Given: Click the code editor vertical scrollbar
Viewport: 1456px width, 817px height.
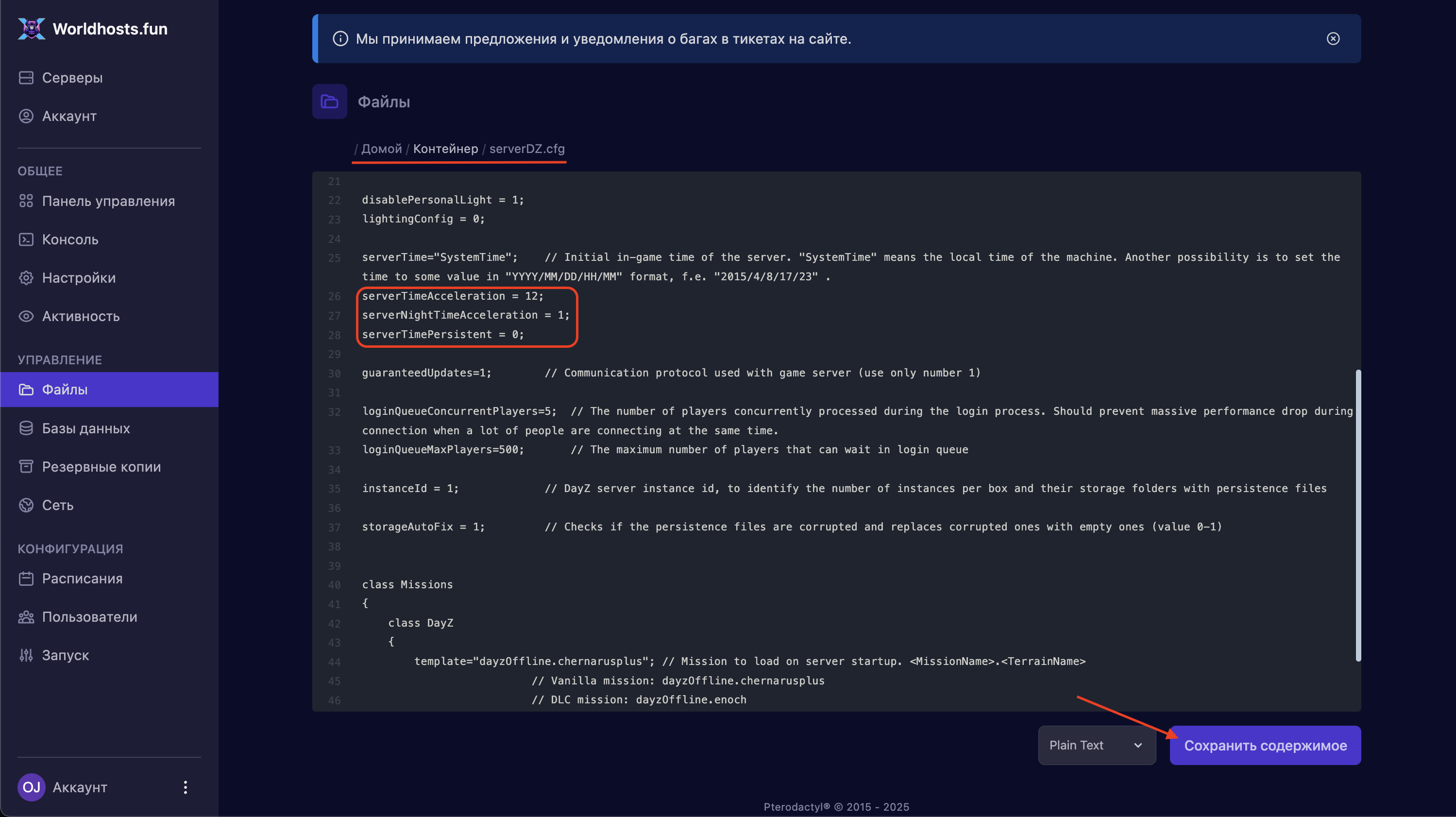Looking at the screenshot, I should click(1357, 514).
